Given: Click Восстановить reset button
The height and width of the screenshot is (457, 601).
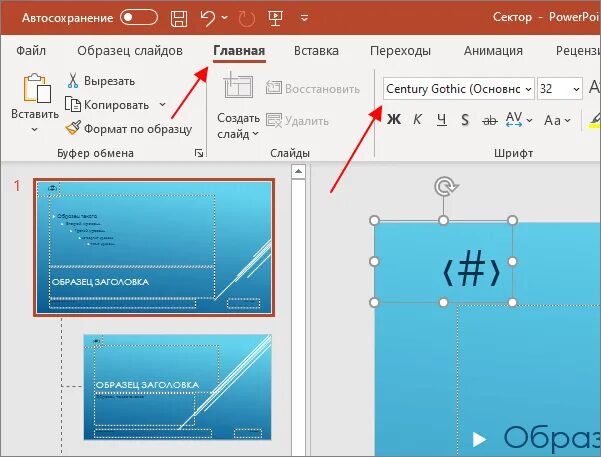Looking at the screenshot, I should (312, 89).
